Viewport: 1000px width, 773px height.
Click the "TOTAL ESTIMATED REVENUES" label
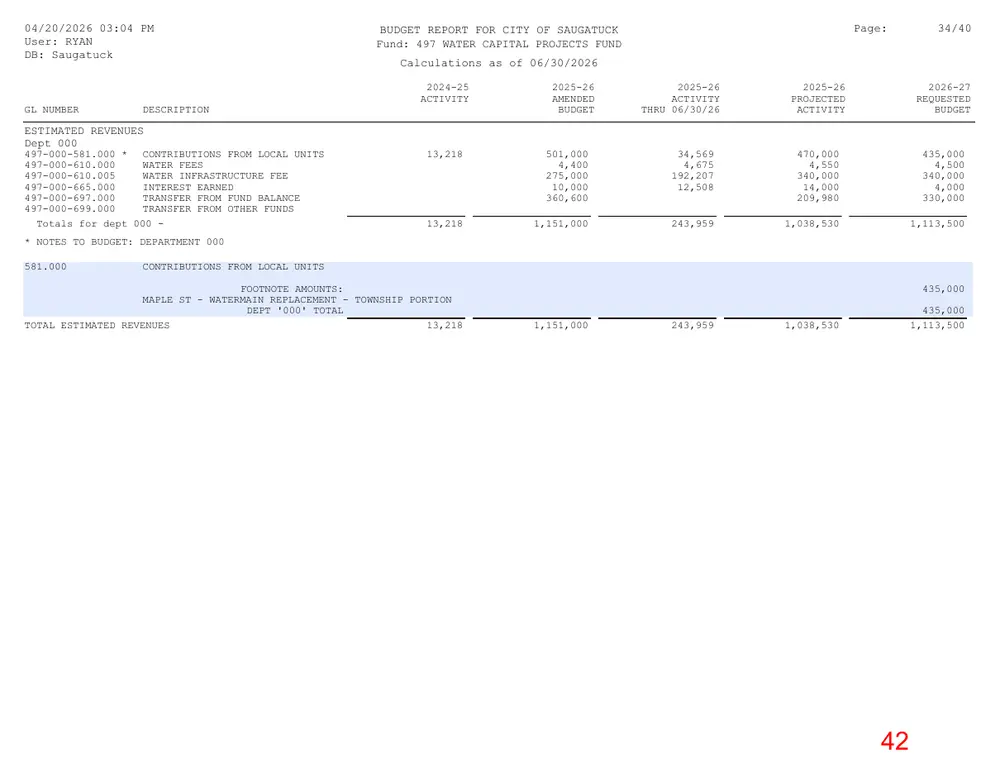pos(97,325)
